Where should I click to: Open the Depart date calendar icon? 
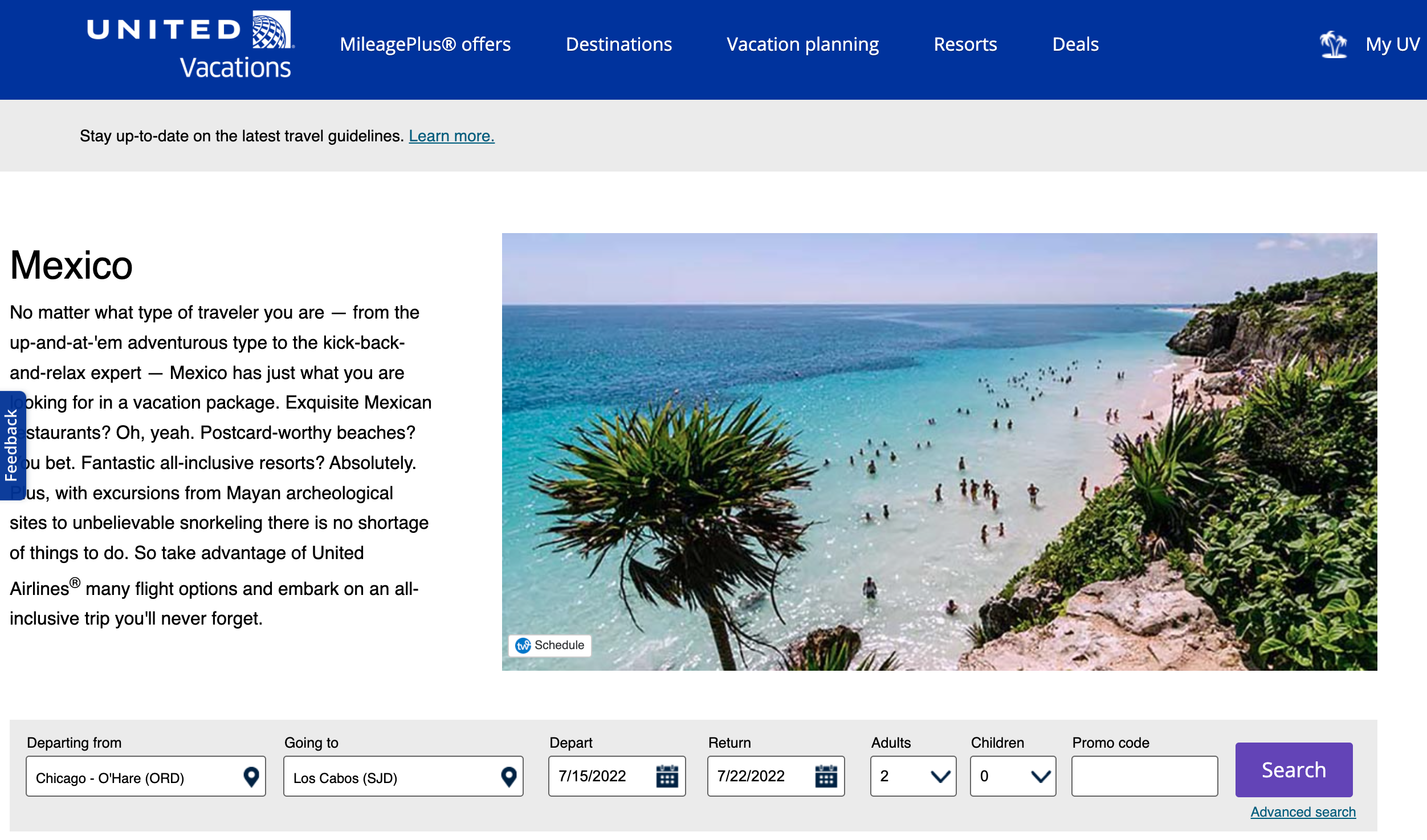[667, 776]
